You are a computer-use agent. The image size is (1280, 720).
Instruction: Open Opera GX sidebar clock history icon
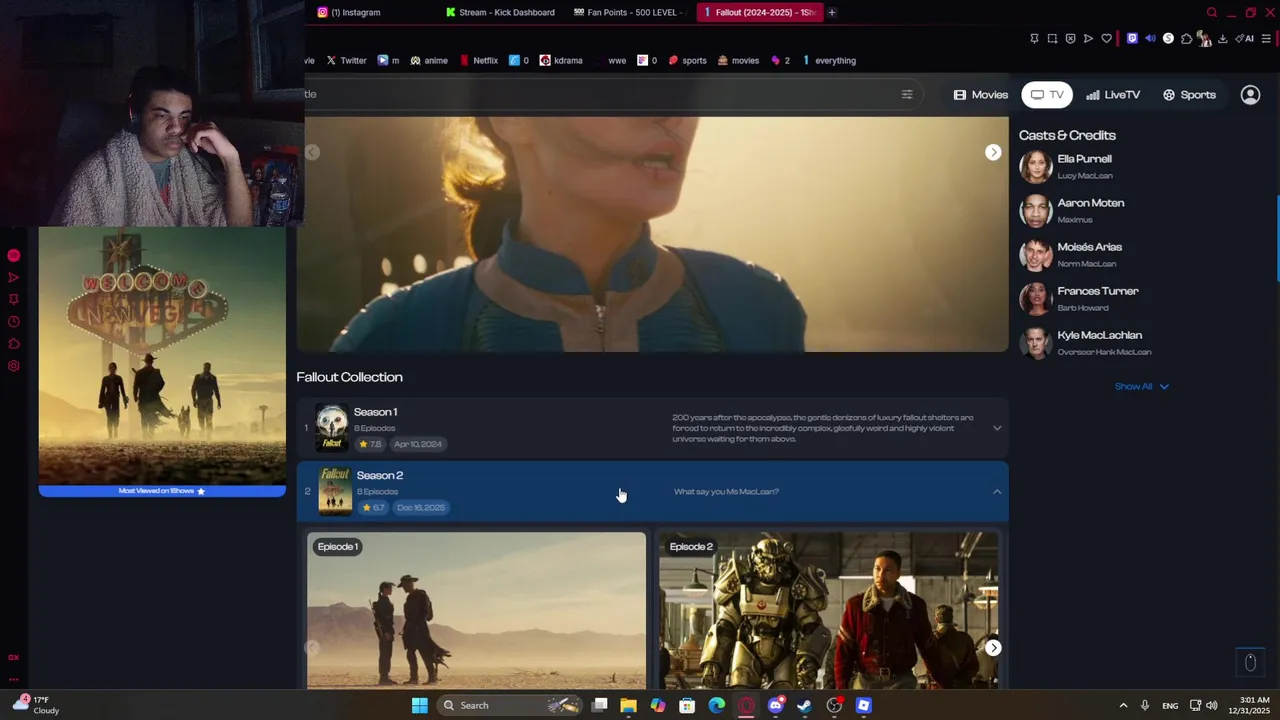pyautogui.click(x=14, y=322)
